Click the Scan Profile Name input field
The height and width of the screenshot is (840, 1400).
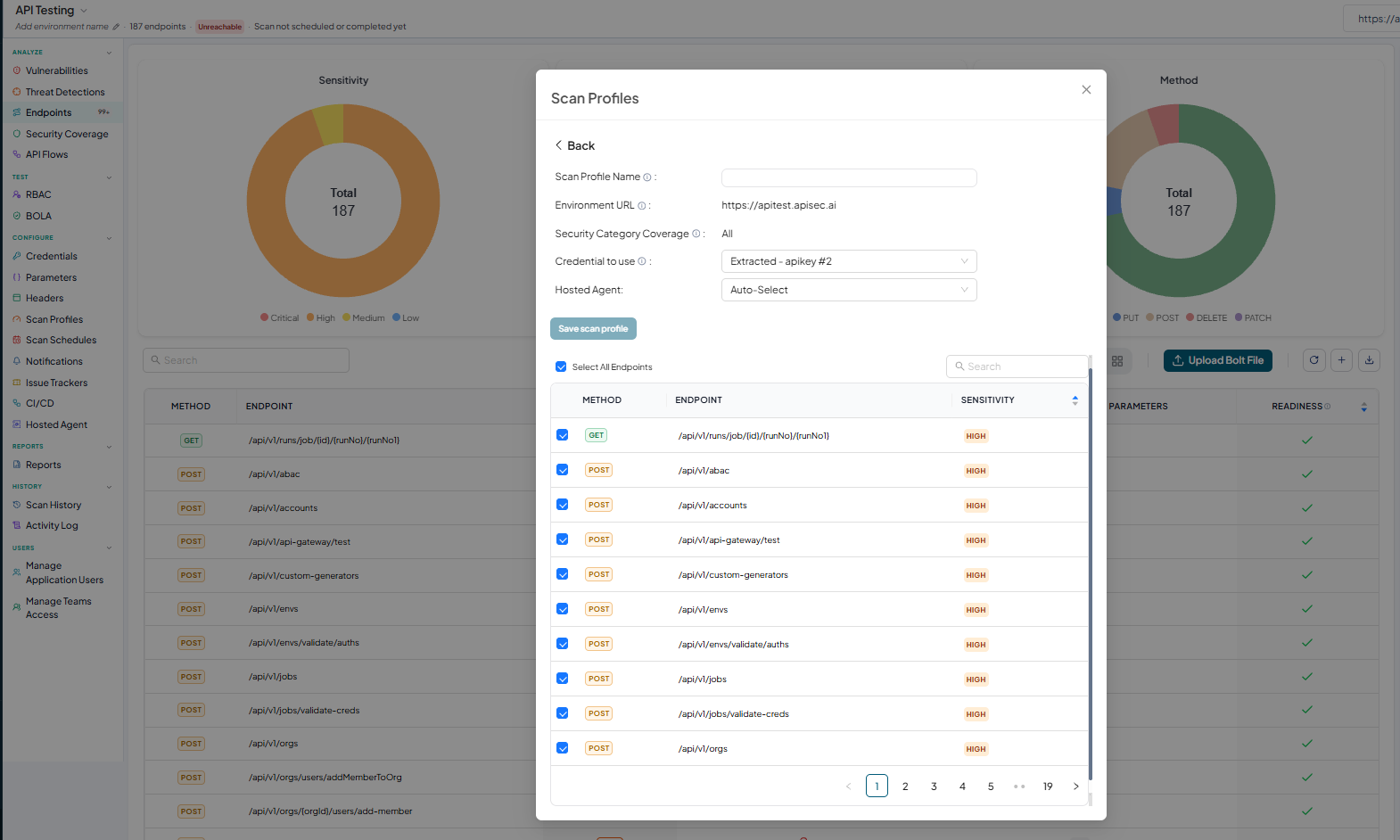tap(849, 177)
